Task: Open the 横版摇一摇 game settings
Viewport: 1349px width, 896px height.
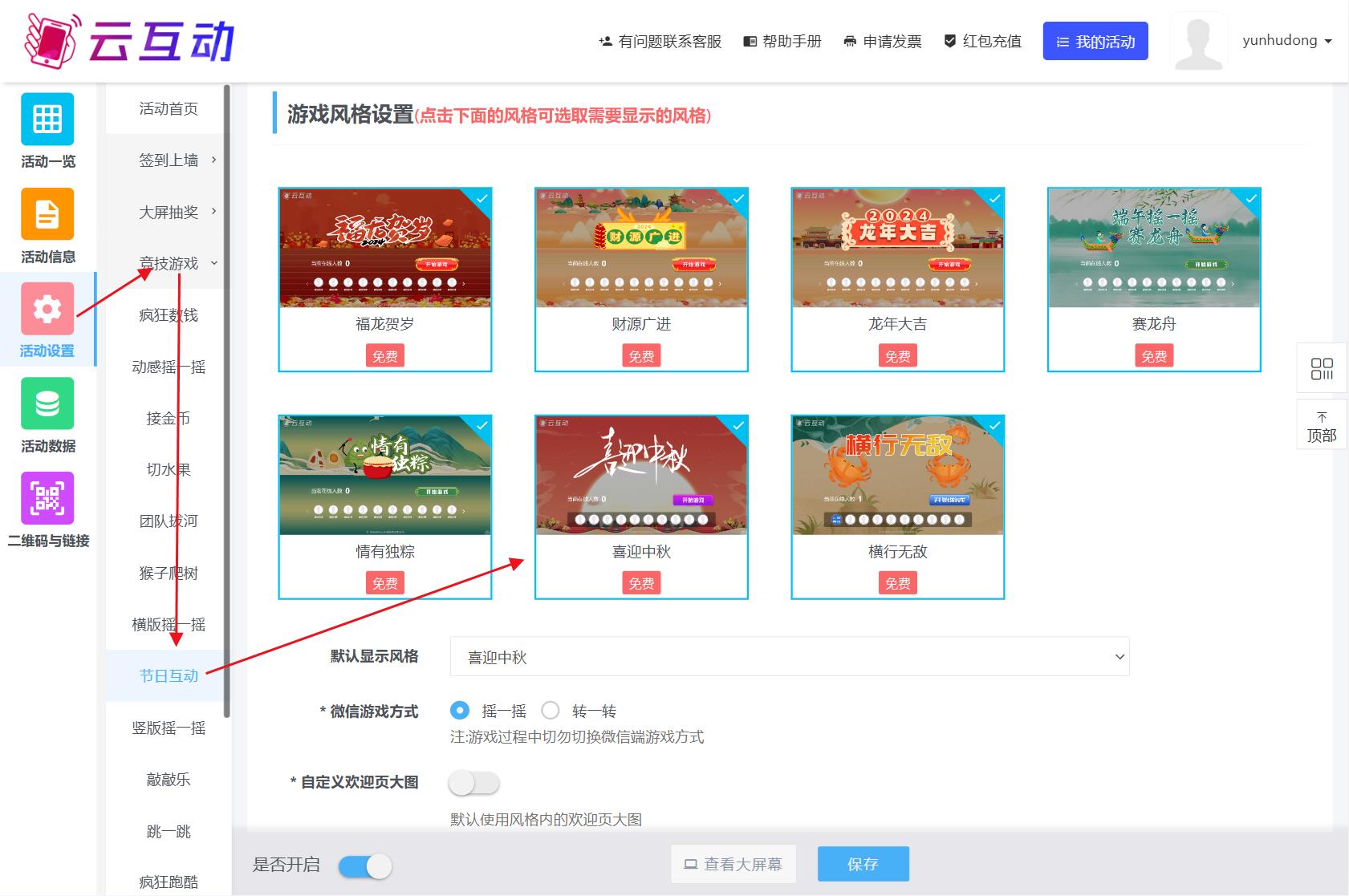Action: [x=169, y=624]
